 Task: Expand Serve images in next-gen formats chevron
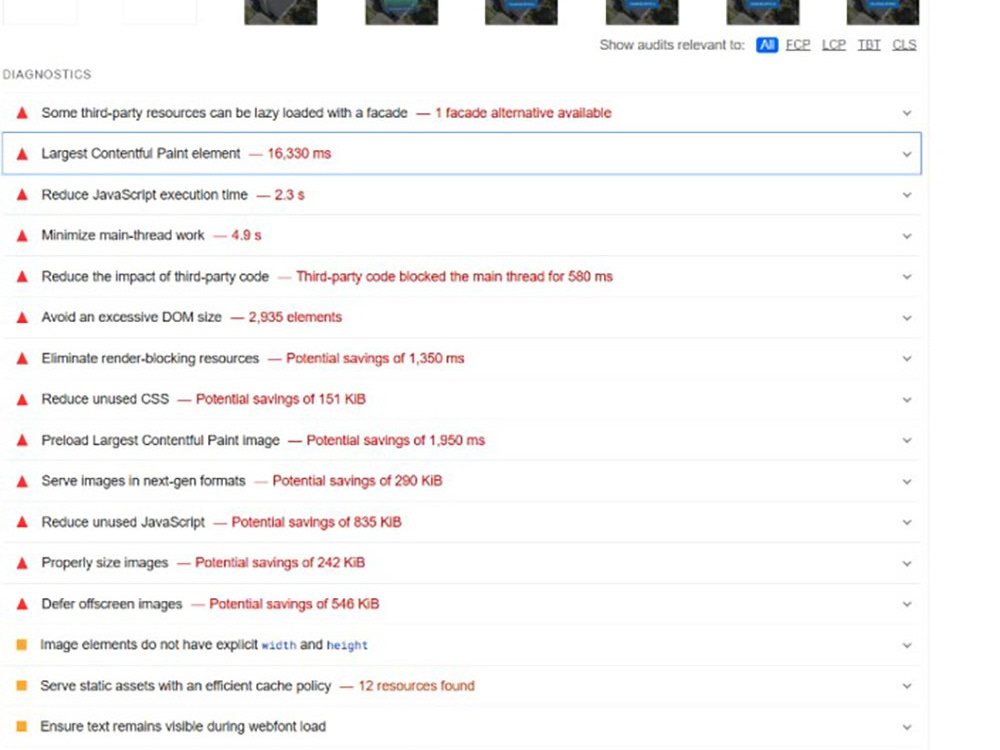[x=906, y=482]
